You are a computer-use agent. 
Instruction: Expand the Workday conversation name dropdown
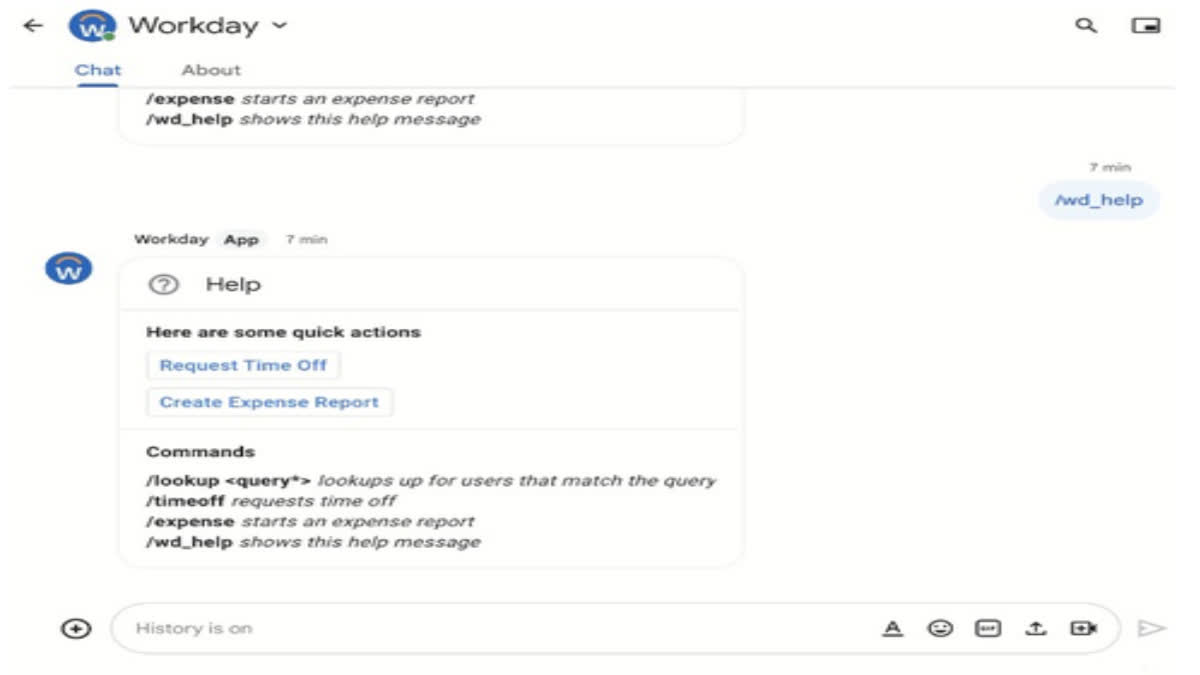(278, 25)
